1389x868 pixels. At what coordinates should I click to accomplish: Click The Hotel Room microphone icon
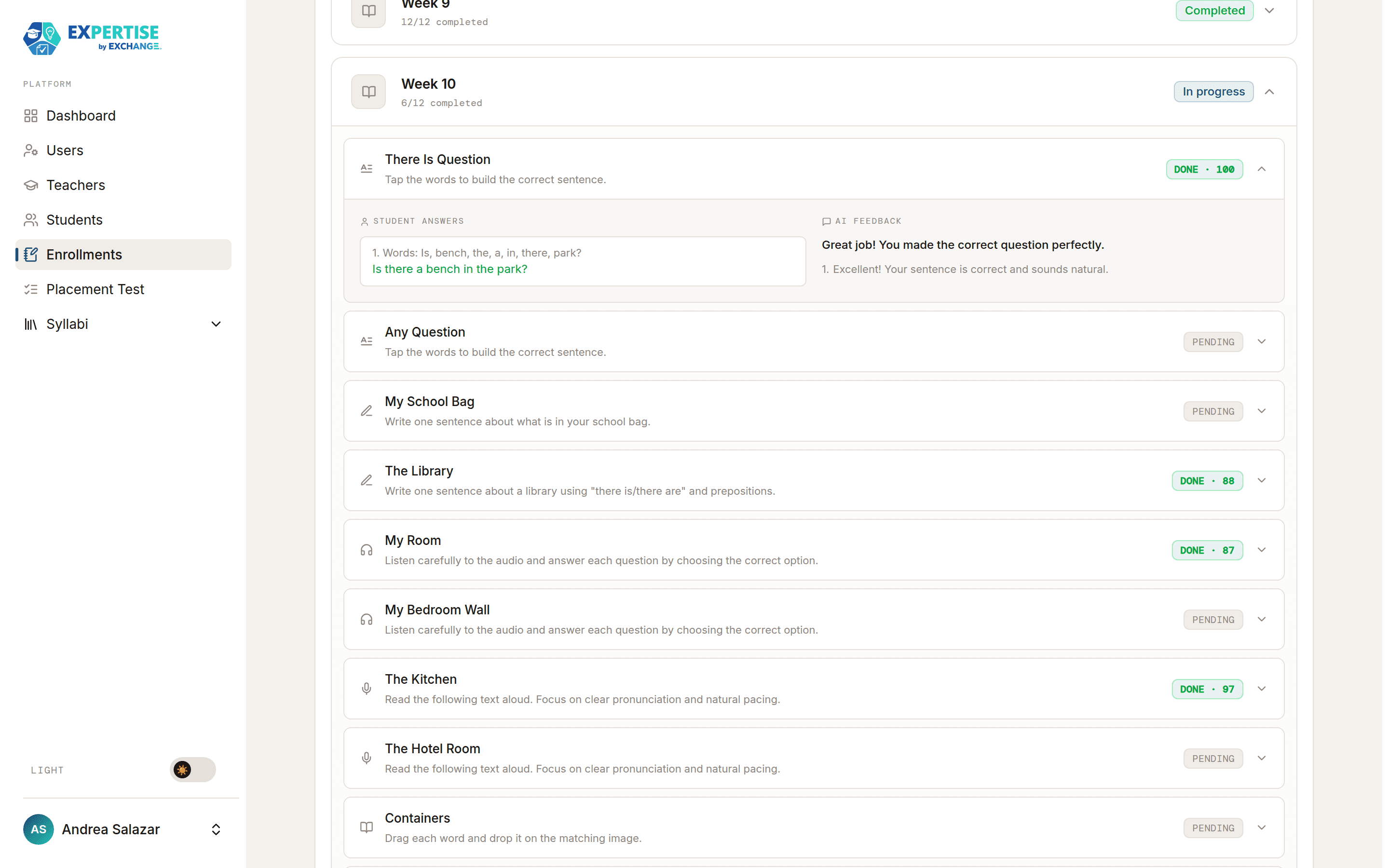coord(366,759)
